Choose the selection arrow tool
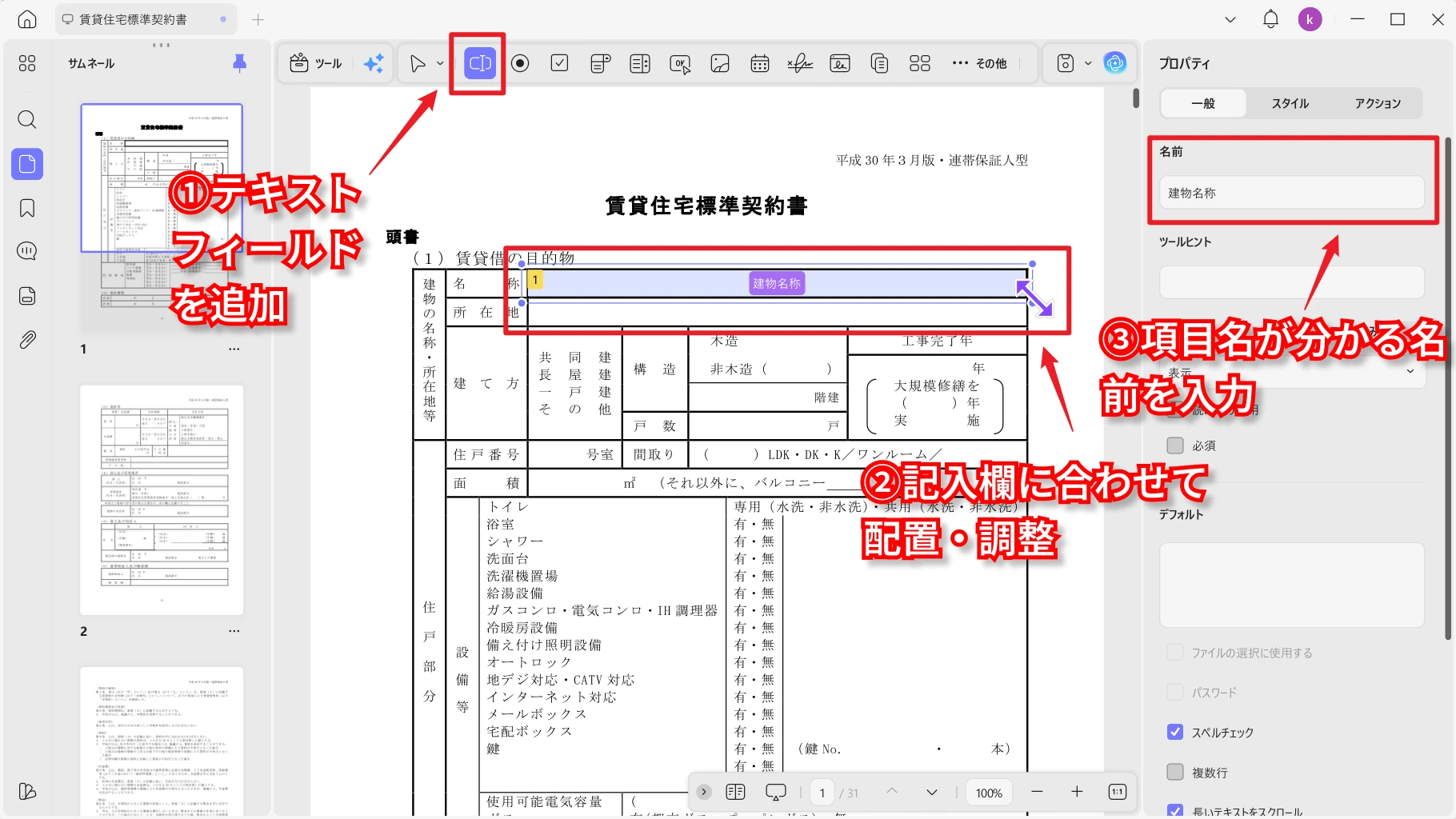Image resolution: width=1456 pixels, height=819 pixels. [x=418, y=63]
